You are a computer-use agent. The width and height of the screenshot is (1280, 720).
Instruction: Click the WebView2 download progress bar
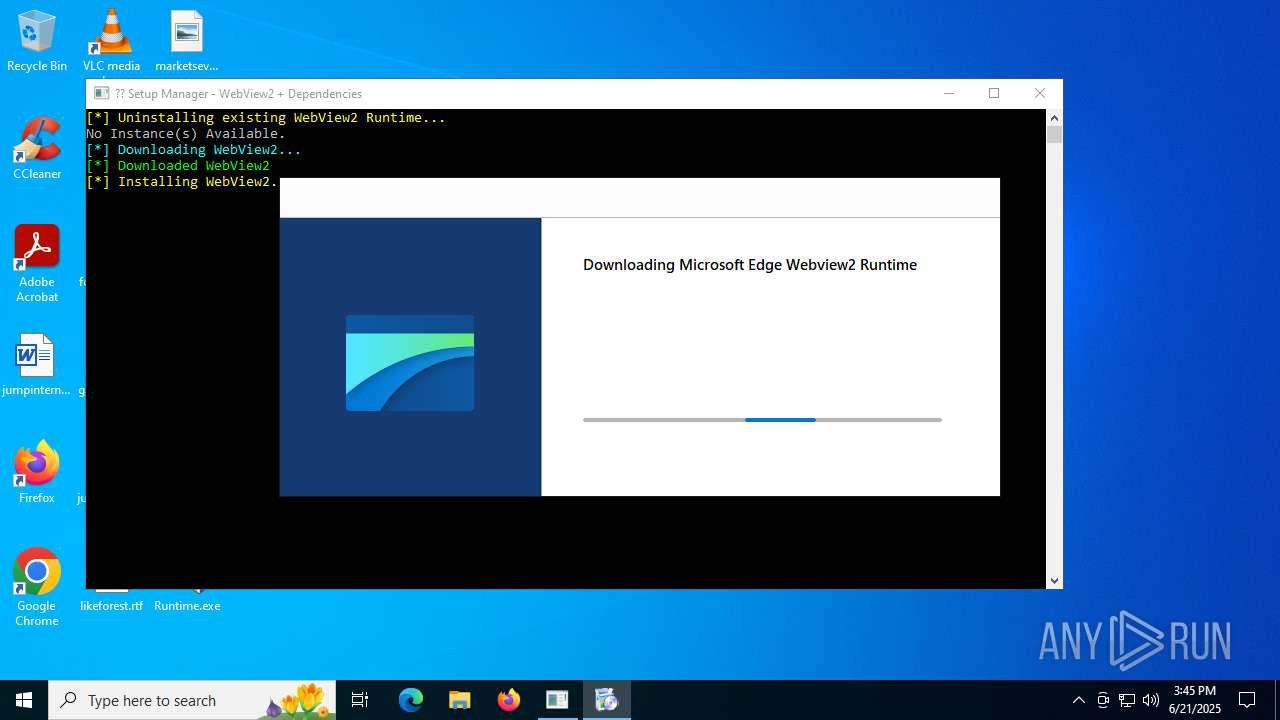(x=762, y=420)
